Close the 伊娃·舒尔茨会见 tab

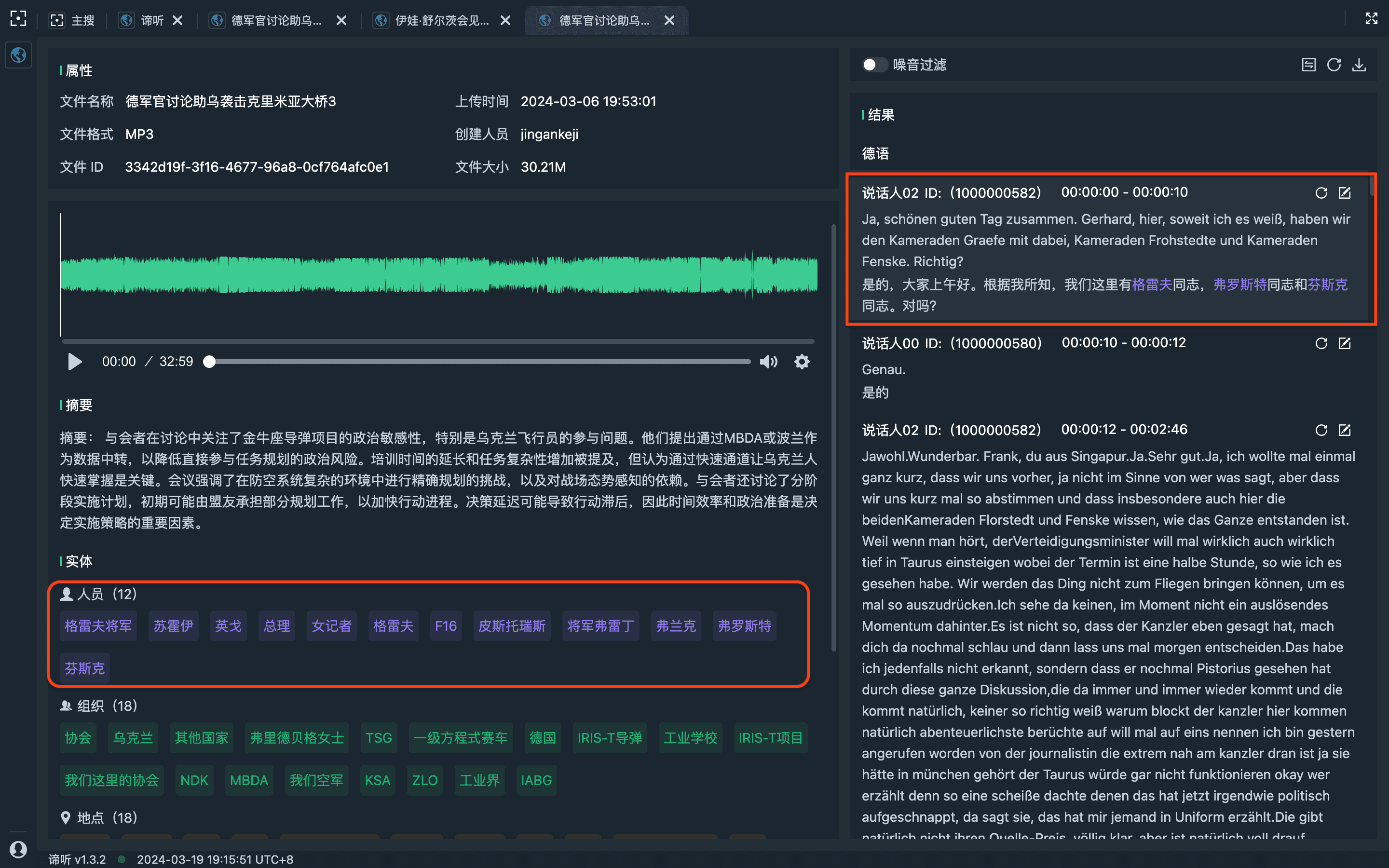(505, 21)
